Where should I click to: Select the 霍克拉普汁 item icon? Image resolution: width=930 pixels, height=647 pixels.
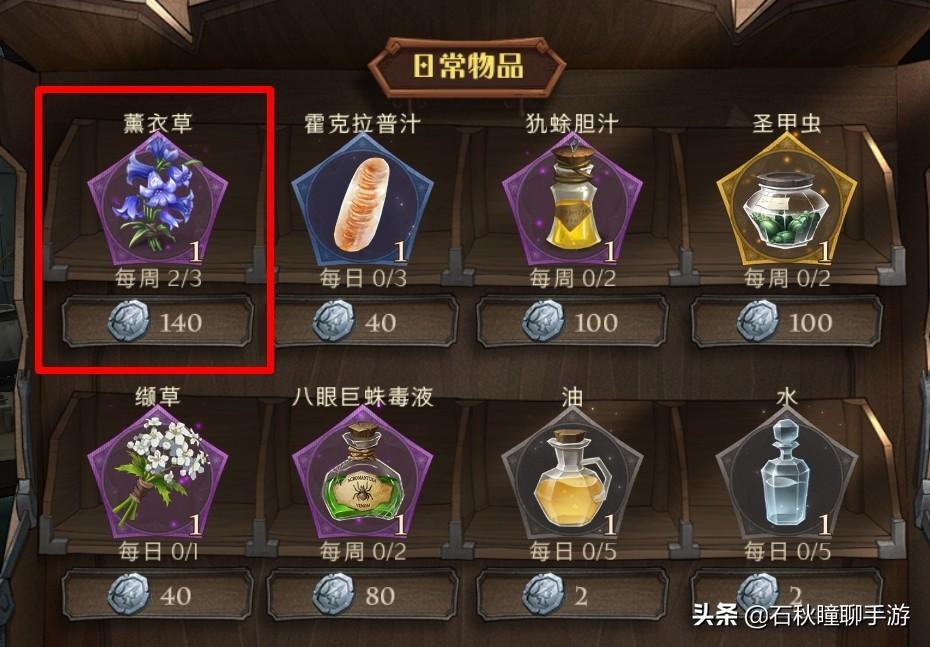click(362, 199)
